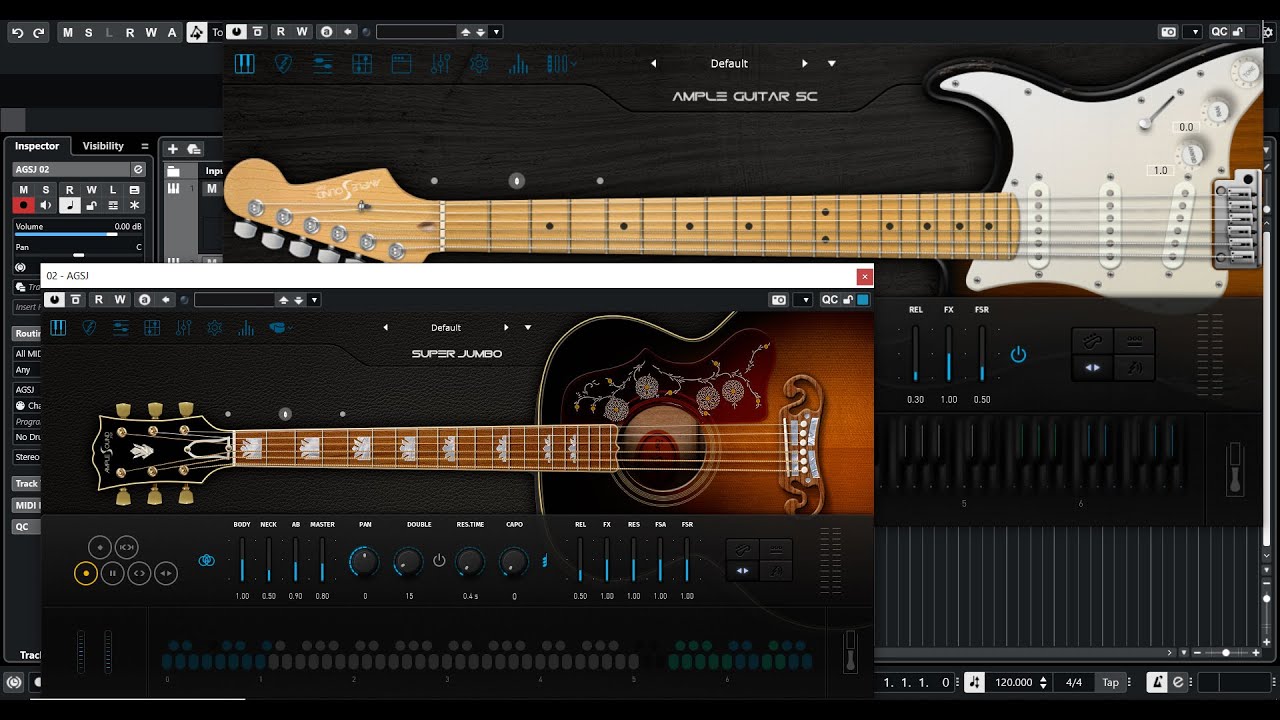Screen dimensions: 1280x720
Task: Adjust the Volume slider in Inspector
Action: point(79,233)
